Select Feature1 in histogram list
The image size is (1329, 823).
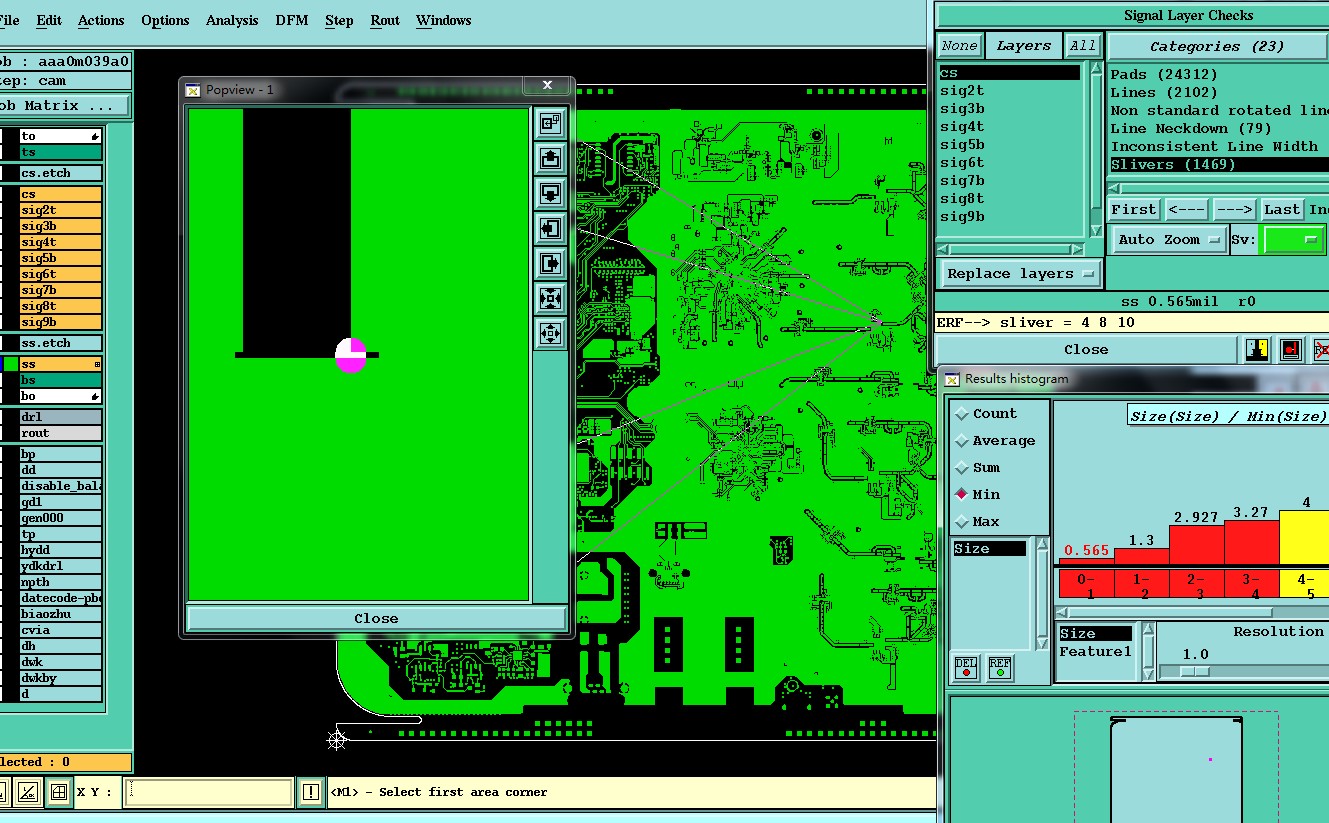[x=1096, y=652]
